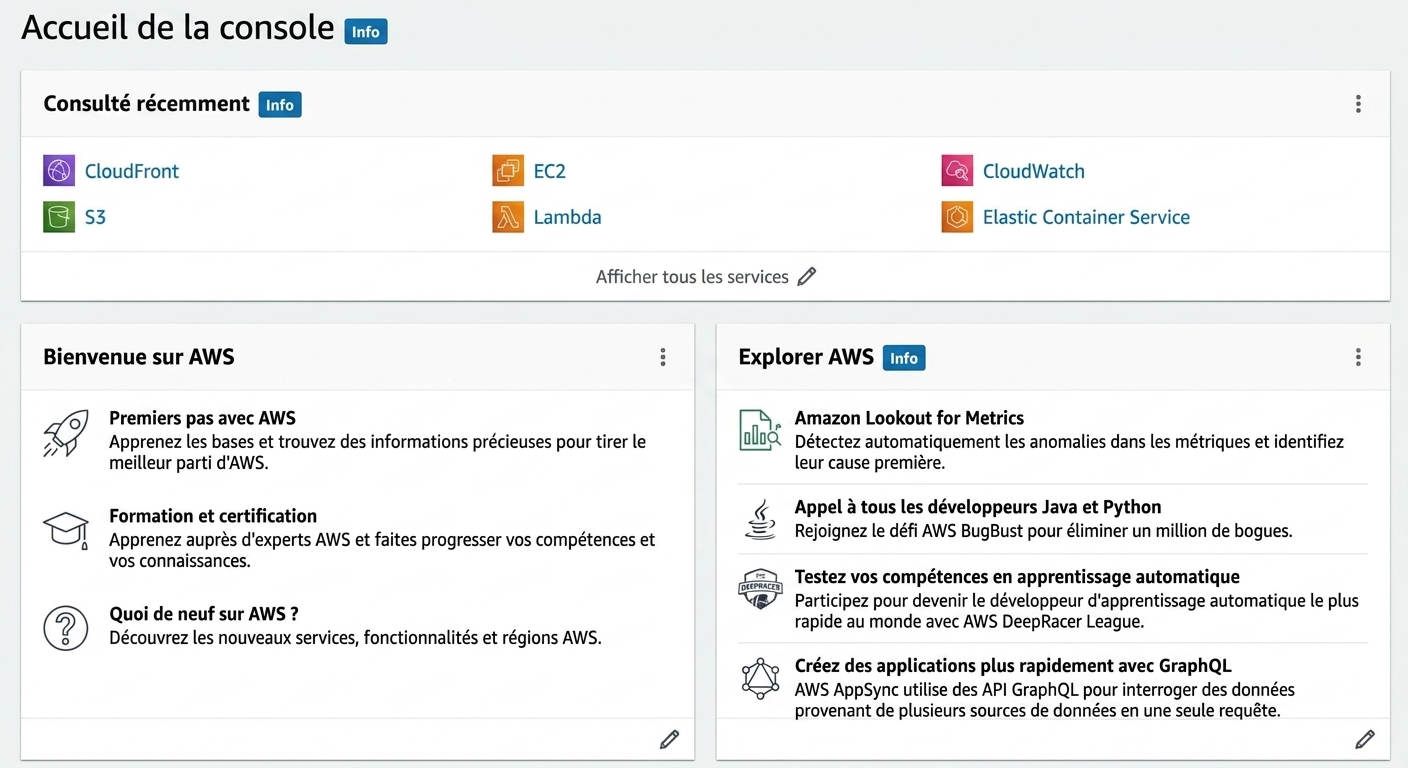Open Testez vos compétences en apprentissage automatique
This screenshot has width=1408, height=768.
coord(1017,577)
